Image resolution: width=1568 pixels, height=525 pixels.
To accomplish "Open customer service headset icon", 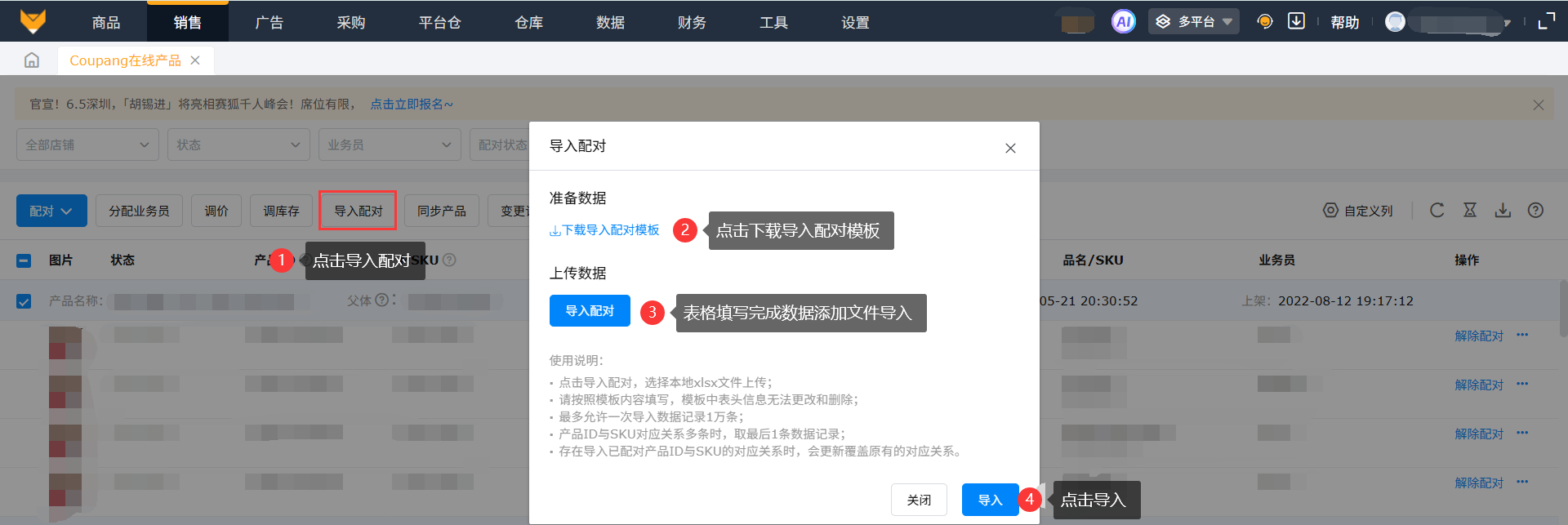I will pyautogui.click(x=1265, y=22).
